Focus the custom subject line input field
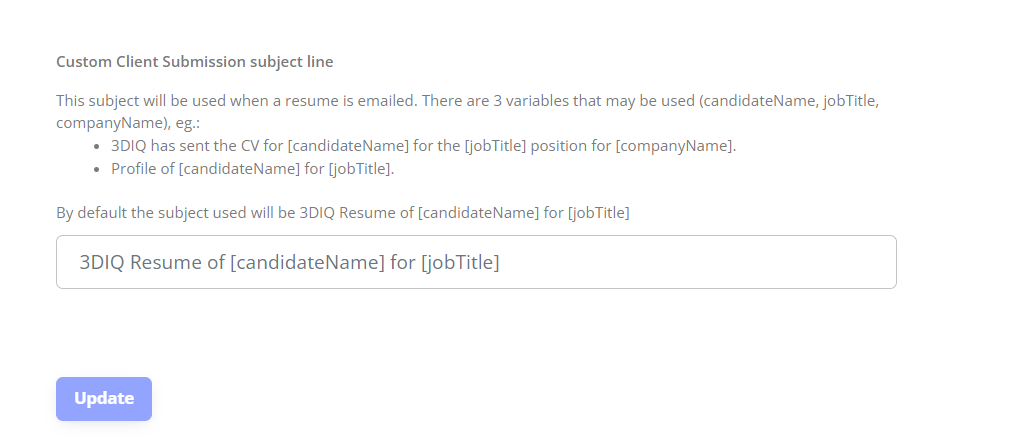 click(x=476, y=262)
